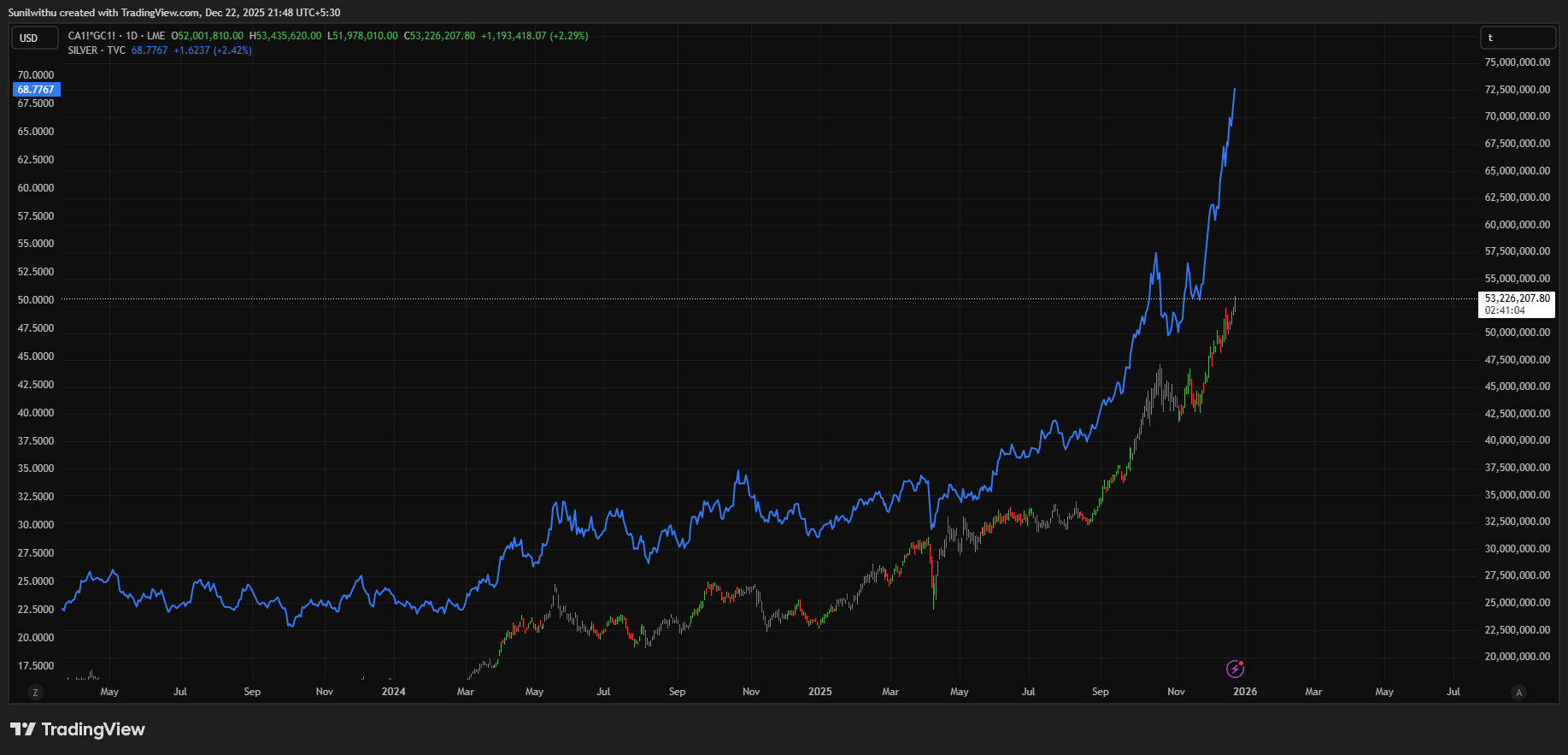This screenshot has width=1568, height=755.
Task: Click the 20,000,000.00 right axis label
Action: click(1517, 657)
